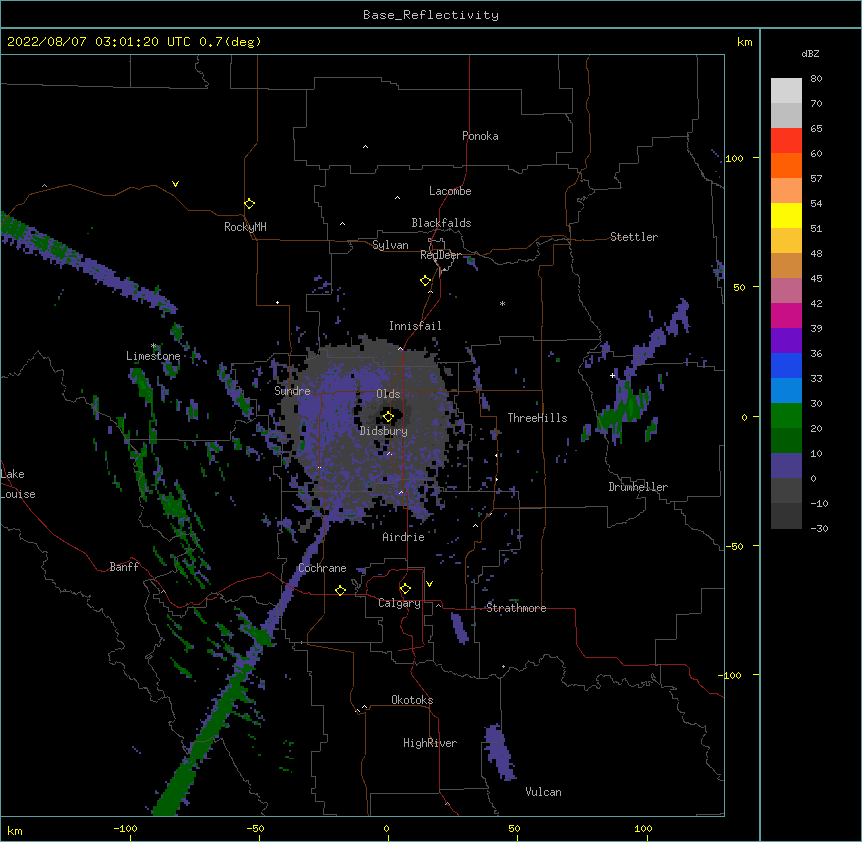The width and height of the screenshot is (862, 842).
Task: Click the radar site diamond between Olds and Didsbury
Action: click(x=388, y=417)
